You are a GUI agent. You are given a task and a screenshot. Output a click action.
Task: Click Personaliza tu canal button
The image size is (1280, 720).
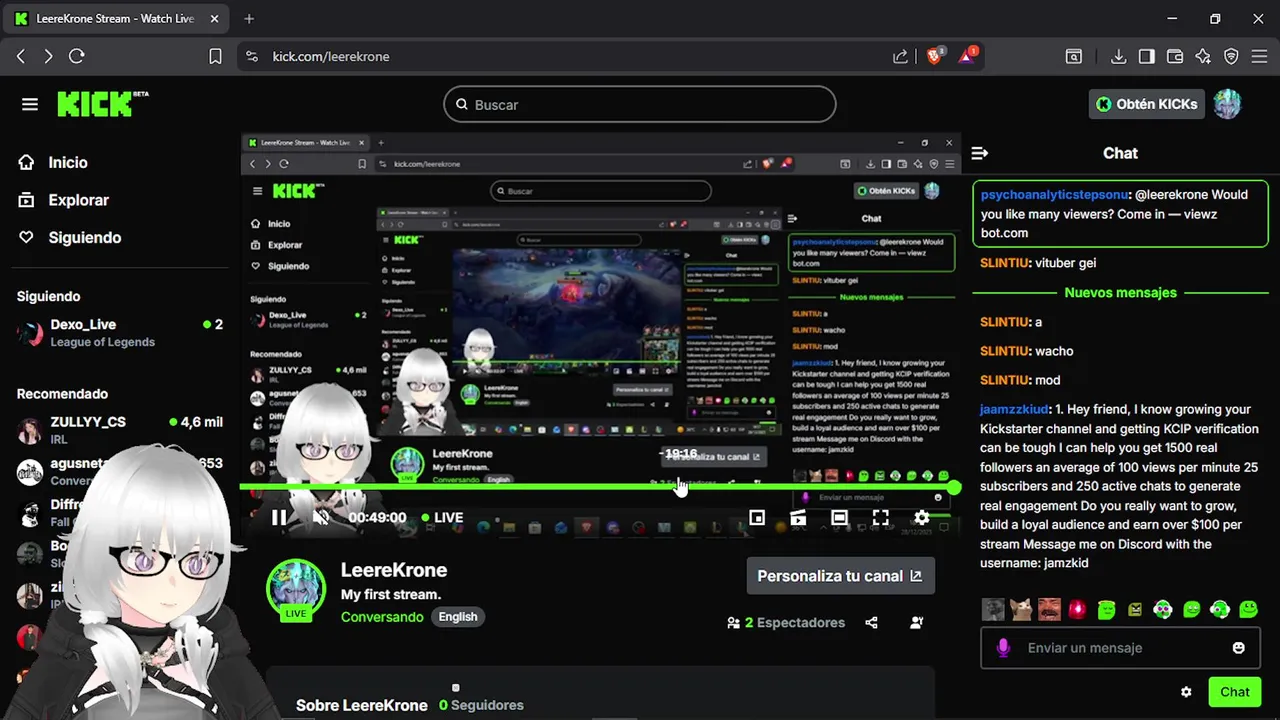coord(840,576)
